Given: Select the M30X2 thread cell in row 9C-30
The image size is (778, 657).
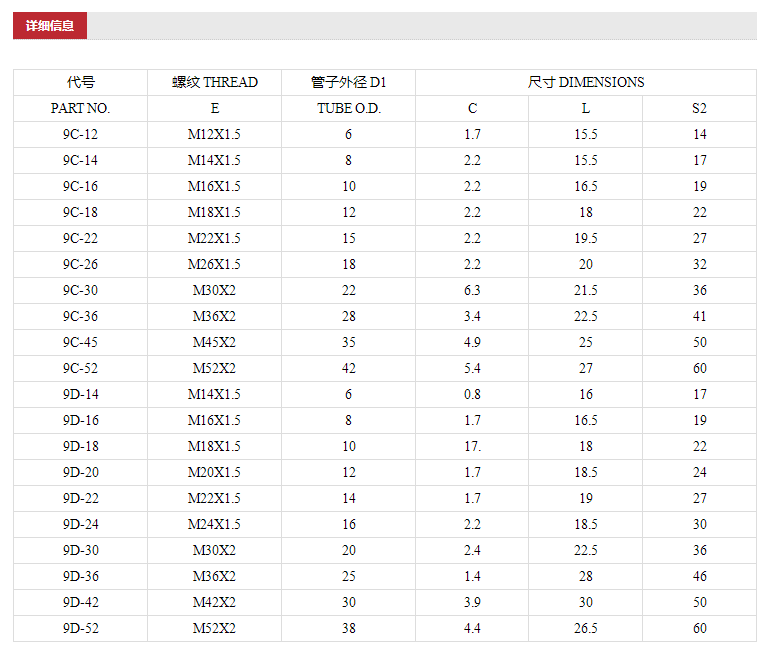Looking at the screenshot, I should tap(214, 290).
